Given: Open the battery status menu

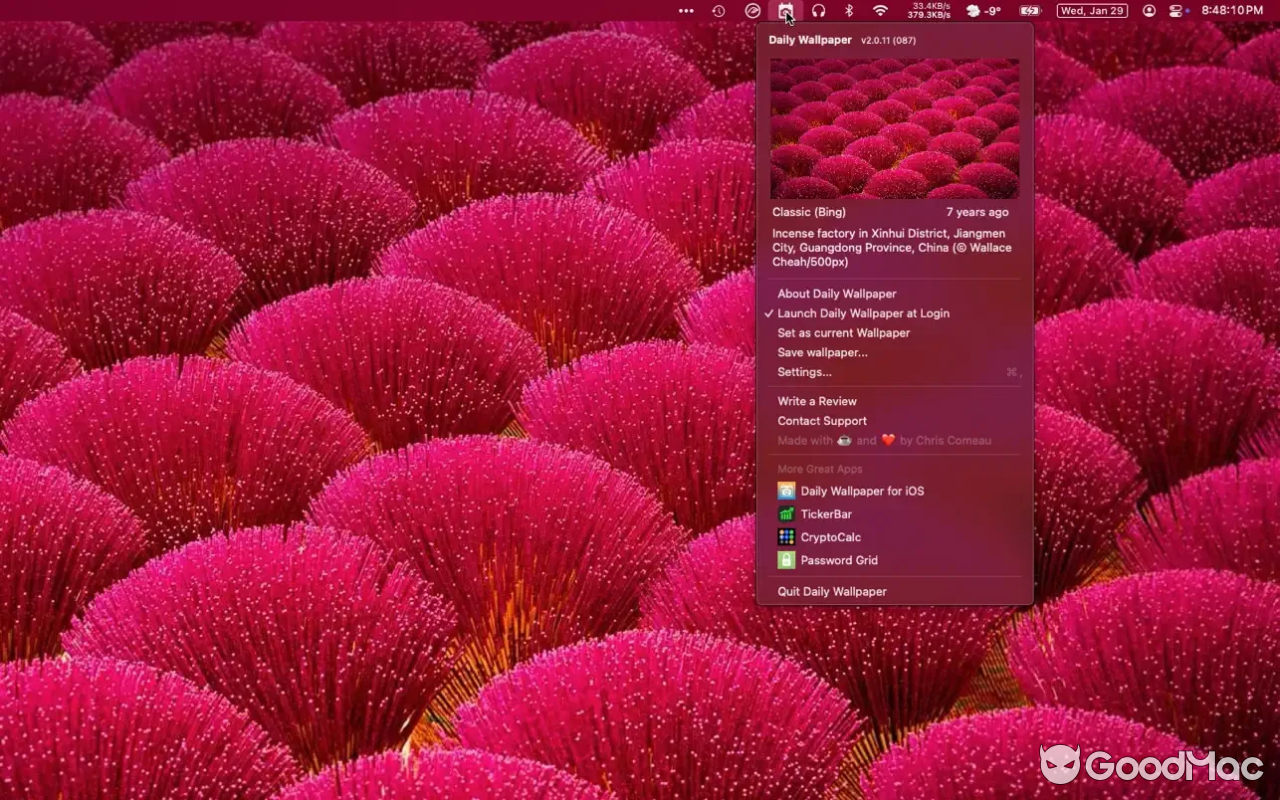Looking at the screenshot, I should click(x=1030, y=11).
